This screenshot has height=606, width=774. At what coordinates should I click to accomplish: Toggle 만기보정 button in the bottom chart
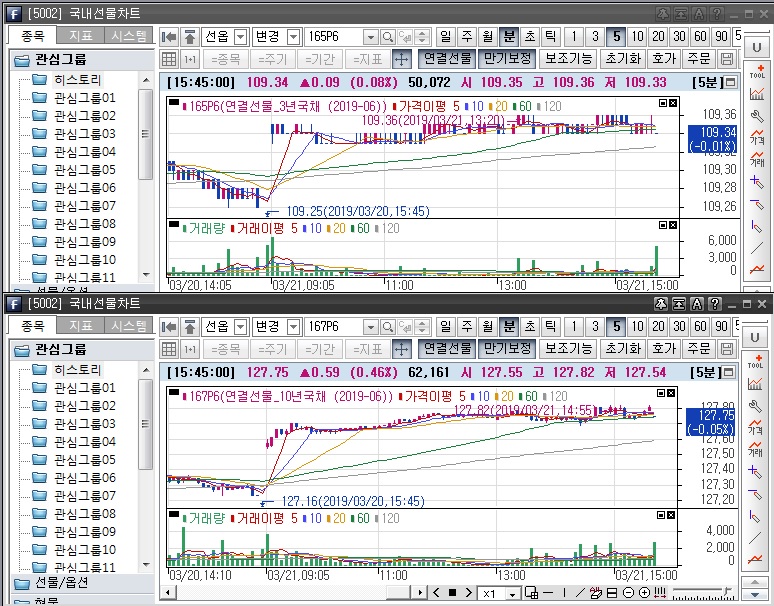(x=507, y=349)
